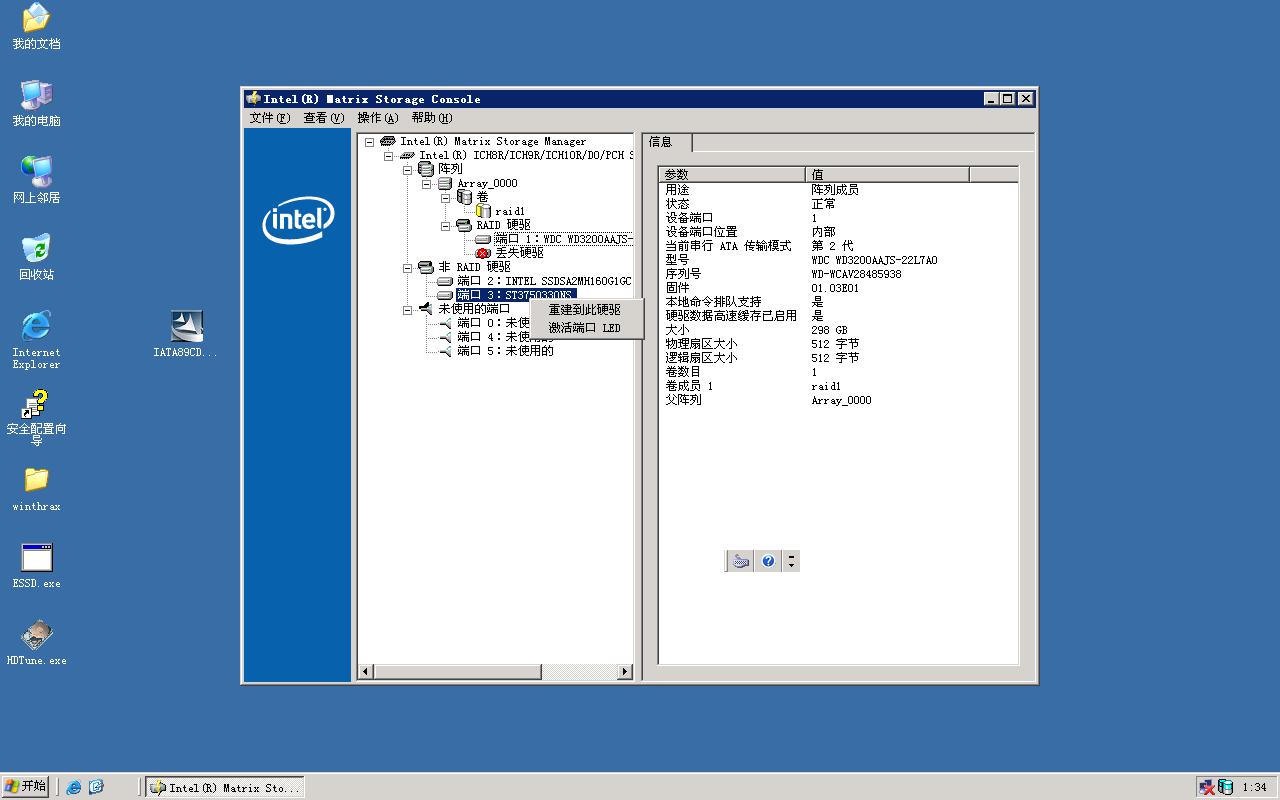Viewport: 1280px width, 800px height.
Task: Select 端口 2: INTEL SSDSA2MH160G1GC drive
Action: pyautogui.click(x=543, y=281)
